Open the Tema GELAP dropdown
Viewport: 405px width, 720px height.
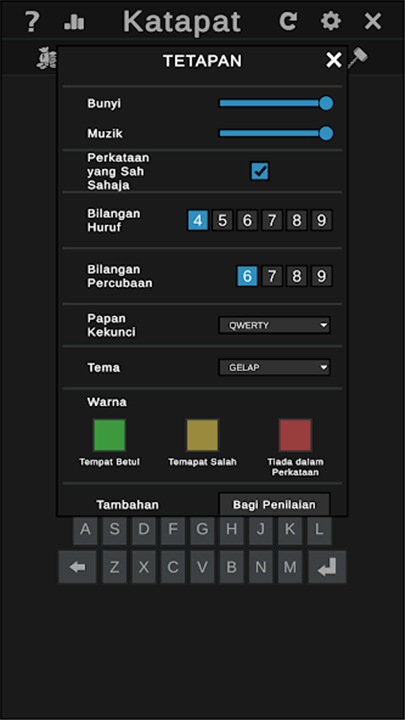[x=275, y=367]
